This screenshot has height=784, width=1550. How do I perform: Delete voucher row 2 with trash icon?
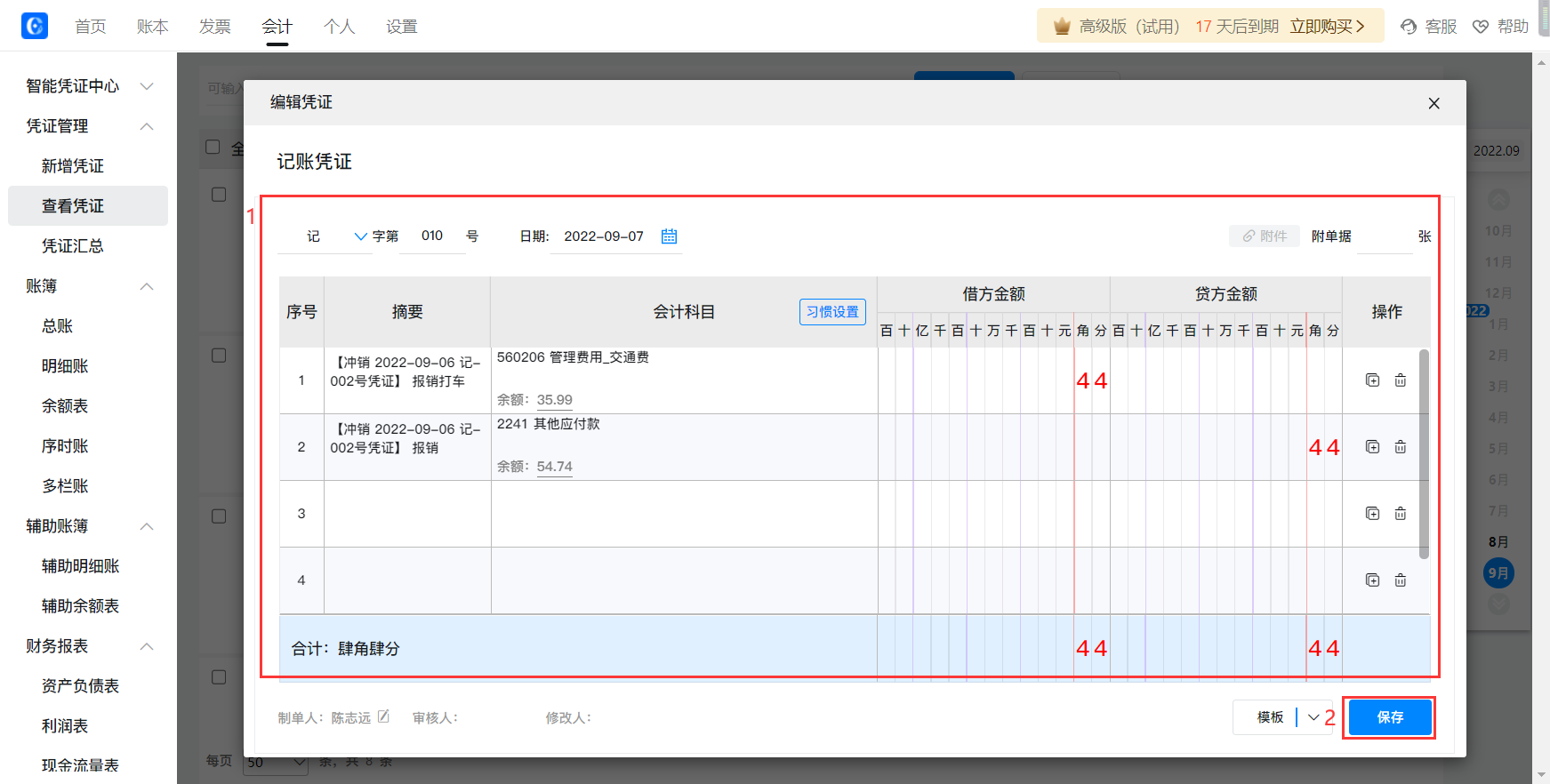[1401, 447]
